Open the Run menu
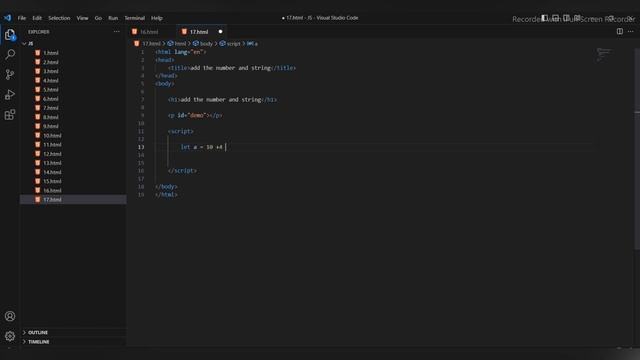Viewport: 640px width, 360px height. [x=113, y=18]
